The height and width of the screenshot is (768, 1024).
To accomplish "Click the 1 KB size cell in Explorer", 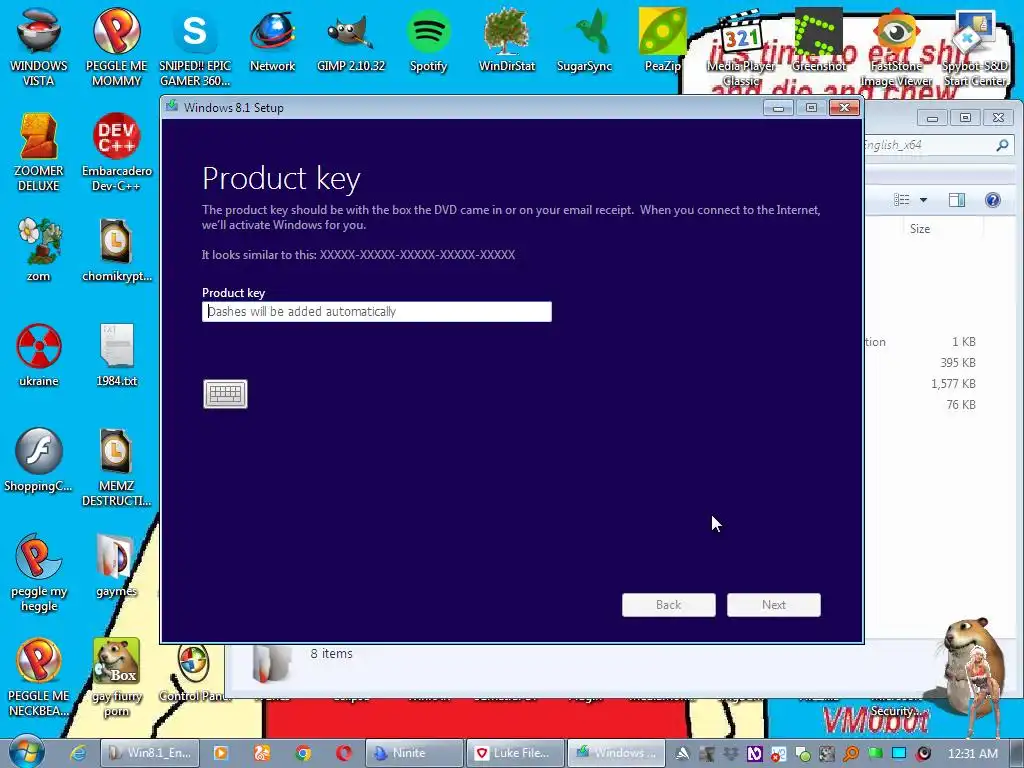I will tap(963, 342).
